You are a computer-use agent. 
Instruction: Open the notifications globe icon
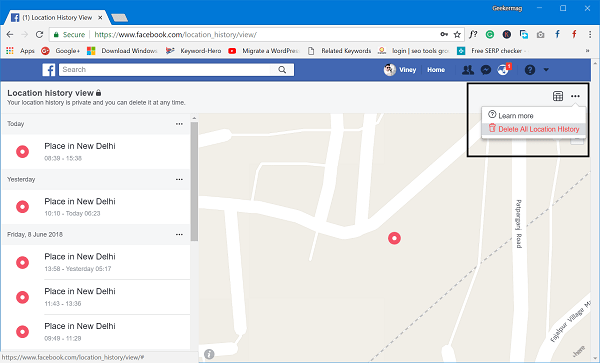[503, 70]
